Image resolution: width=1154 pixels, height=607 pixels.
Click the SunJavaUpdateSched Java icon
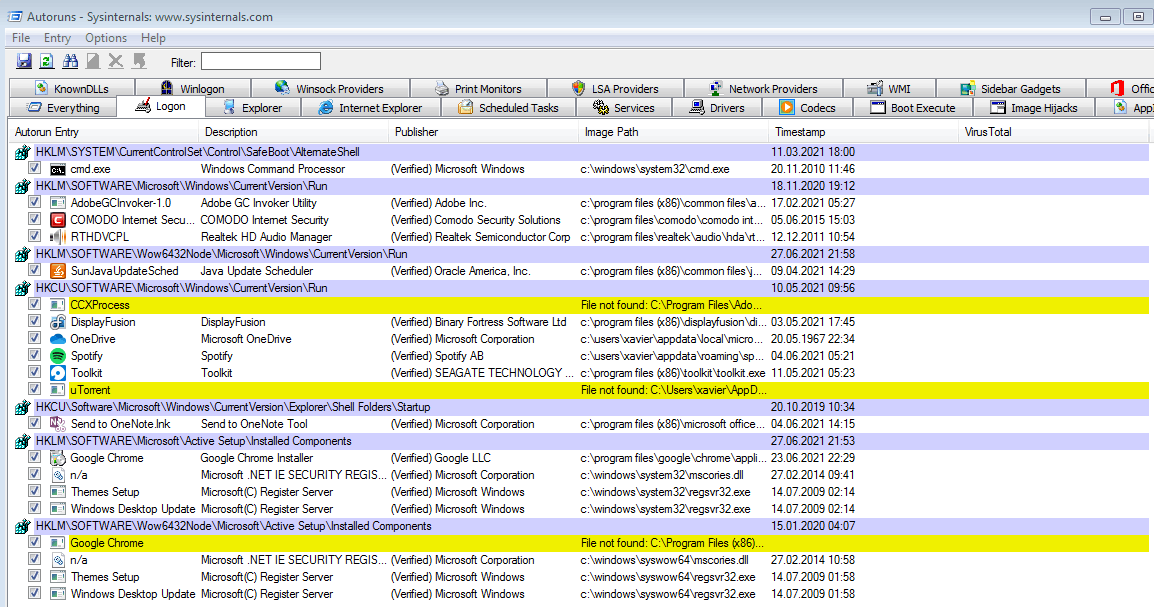pyautogui.click(x=57, y=271)
